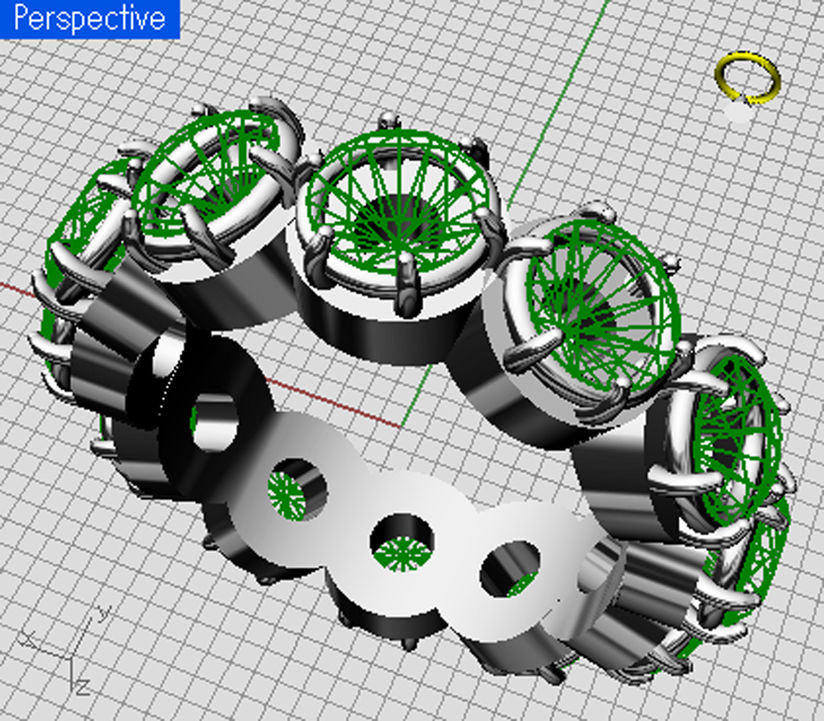Click the Perspective viewport title label
This screenshot has width=824, height=721.
89,18
